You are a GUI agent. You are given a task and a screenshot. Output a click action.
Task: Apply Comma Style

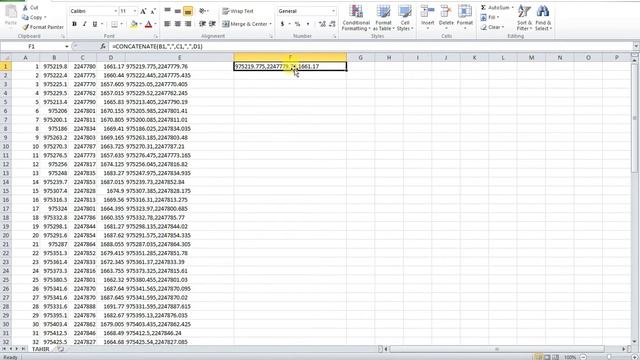(x=308, y=24)
